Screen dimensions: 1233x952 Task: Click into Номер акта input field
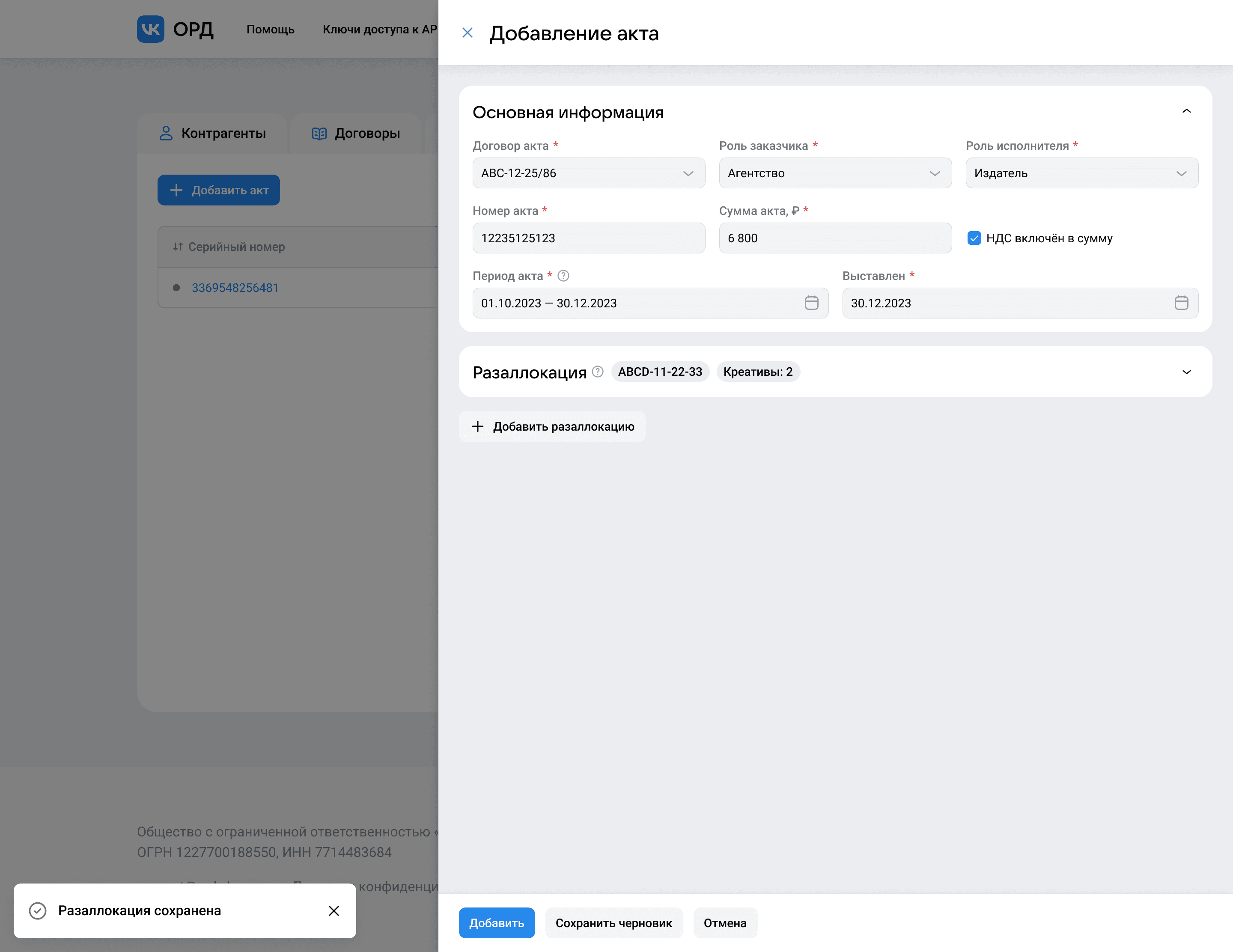coord(588,238)
